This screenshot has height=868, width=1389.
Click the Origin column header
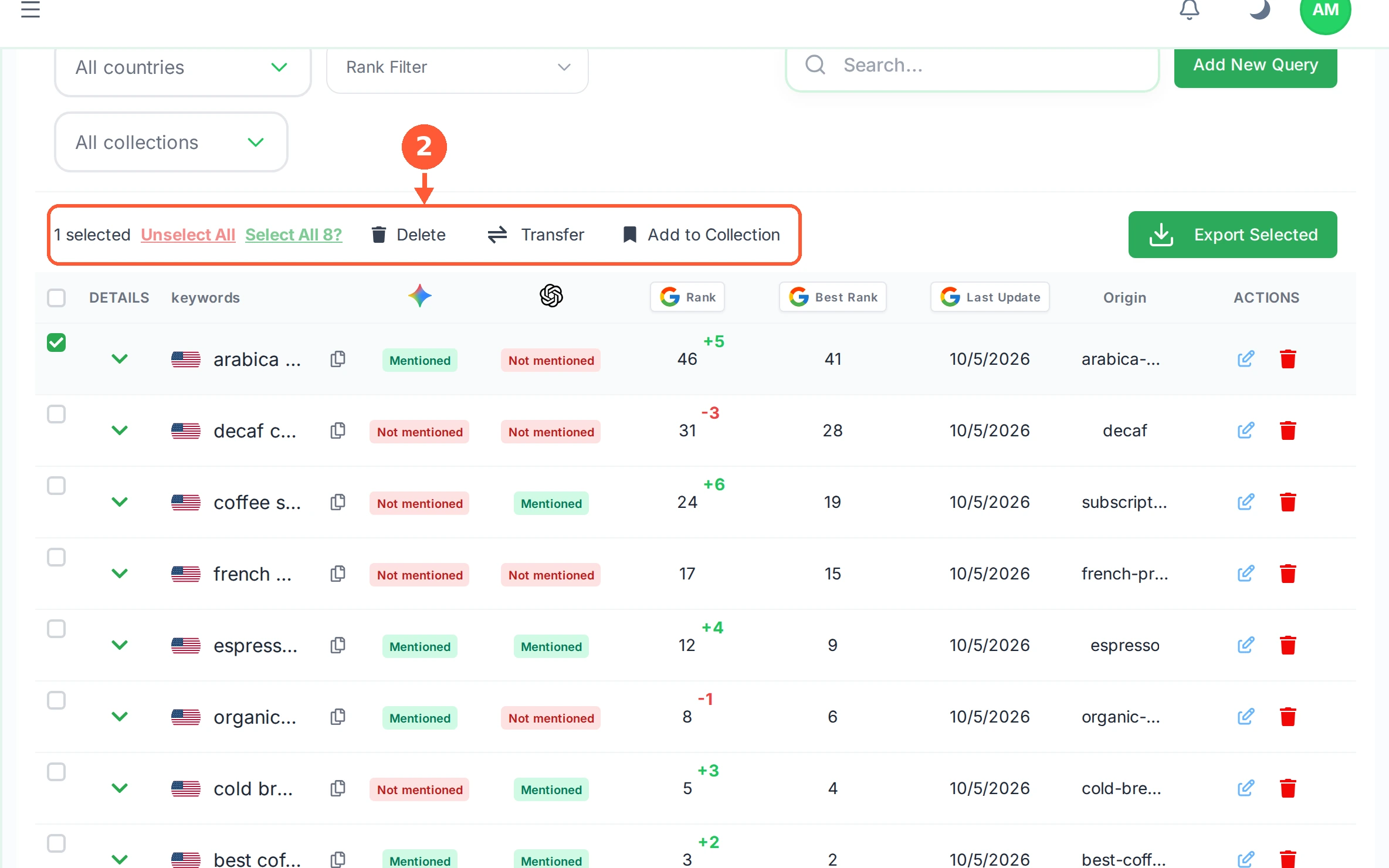tap(1125, 298)
